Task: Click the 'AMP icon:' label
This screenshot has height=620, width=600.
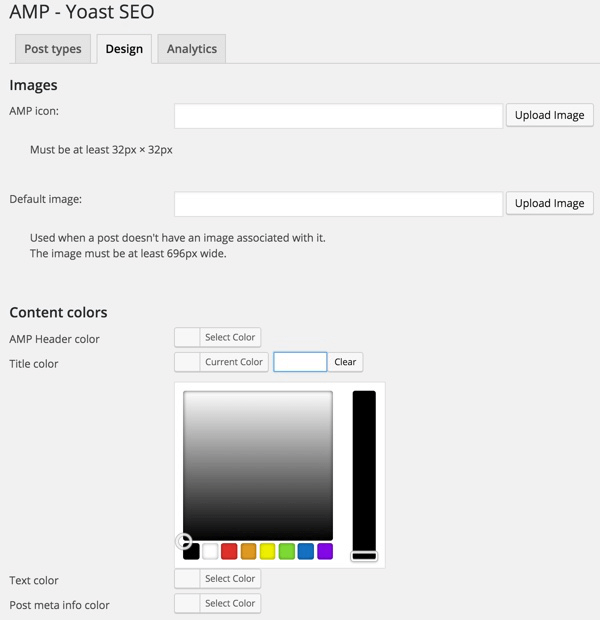Action: click(x=34, y=111)
